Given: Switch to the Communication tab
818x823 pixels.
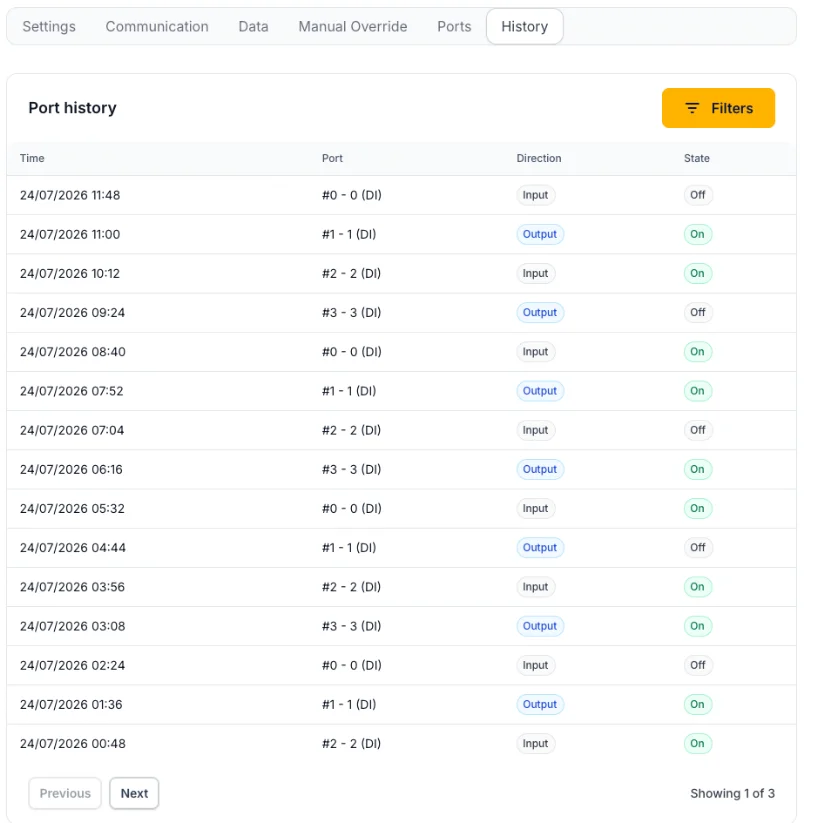Looking at the screenshot, I should point(157,27).
